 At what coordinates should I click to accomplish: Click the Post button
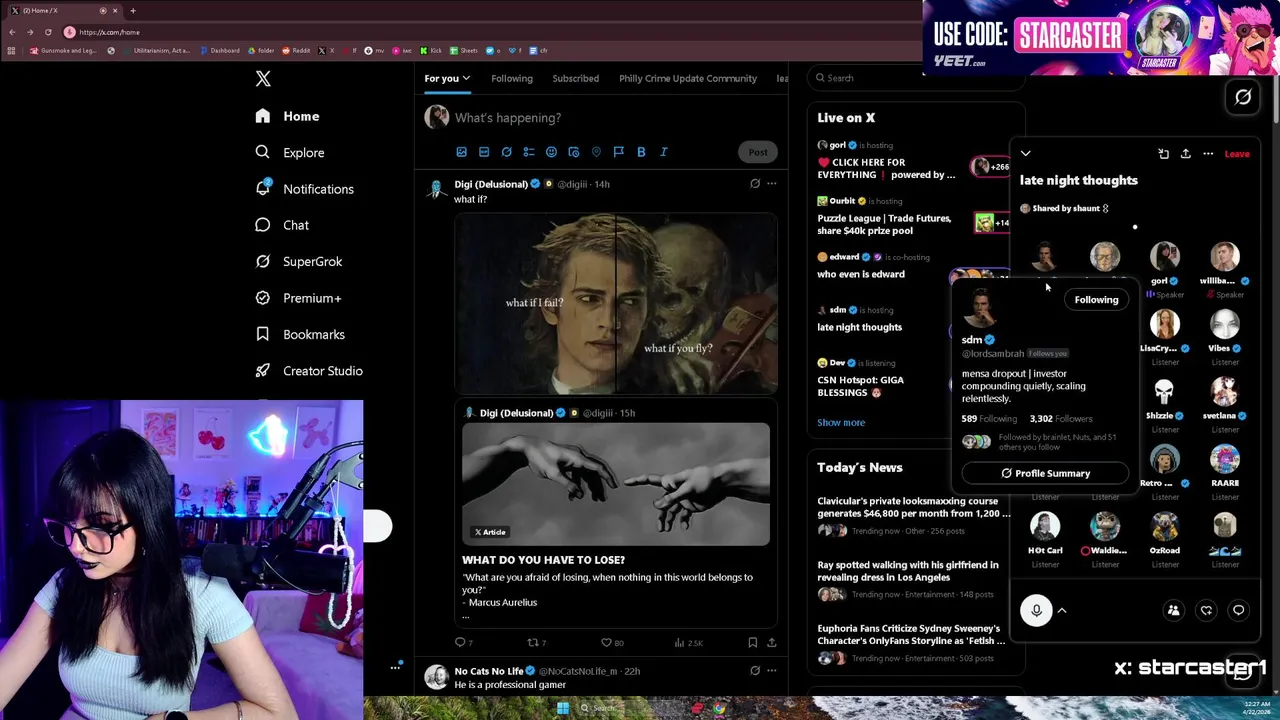click(x=758, y=152)
